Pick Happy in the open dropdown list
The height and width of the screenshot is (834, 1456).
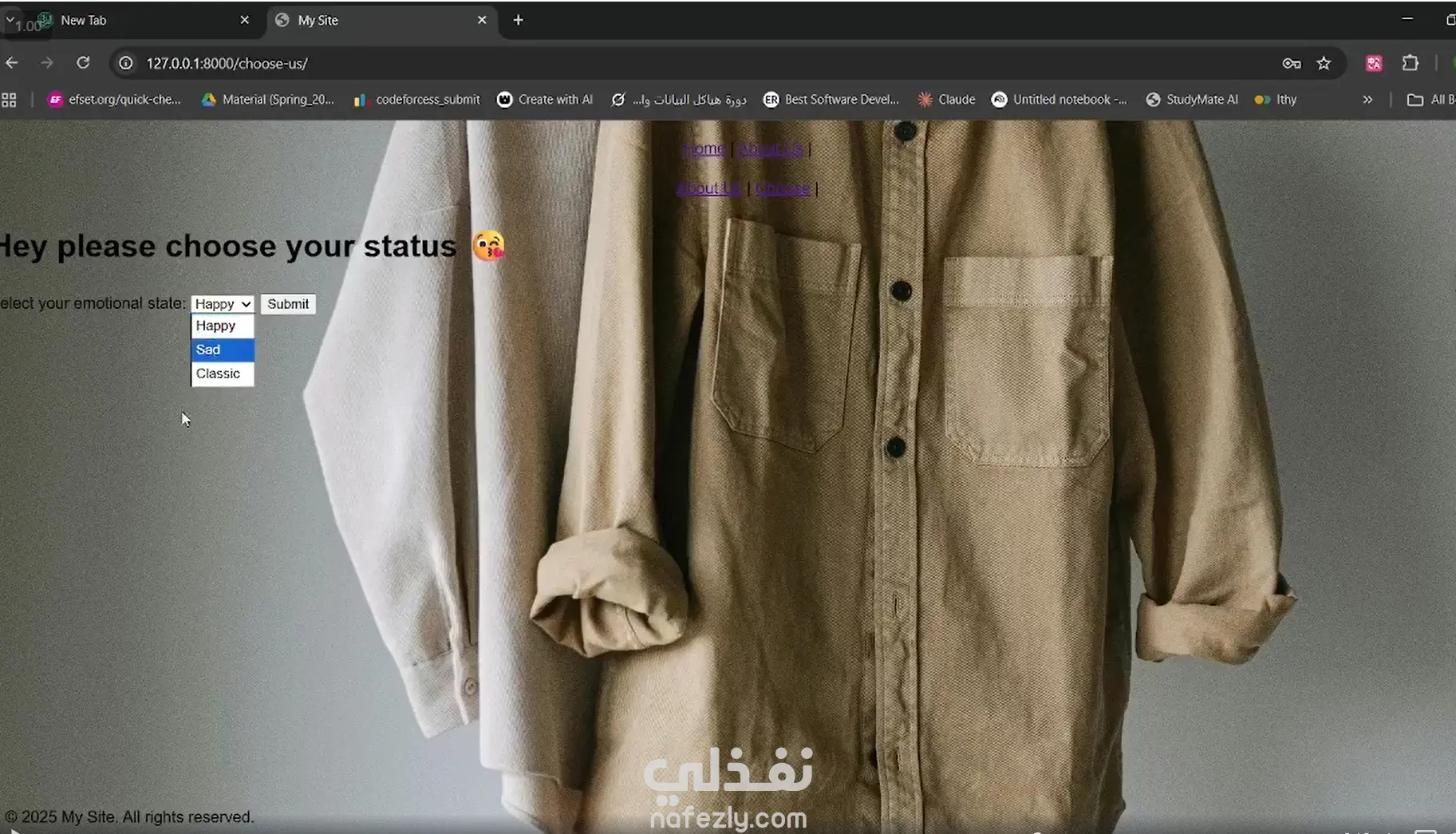point(222,326)
